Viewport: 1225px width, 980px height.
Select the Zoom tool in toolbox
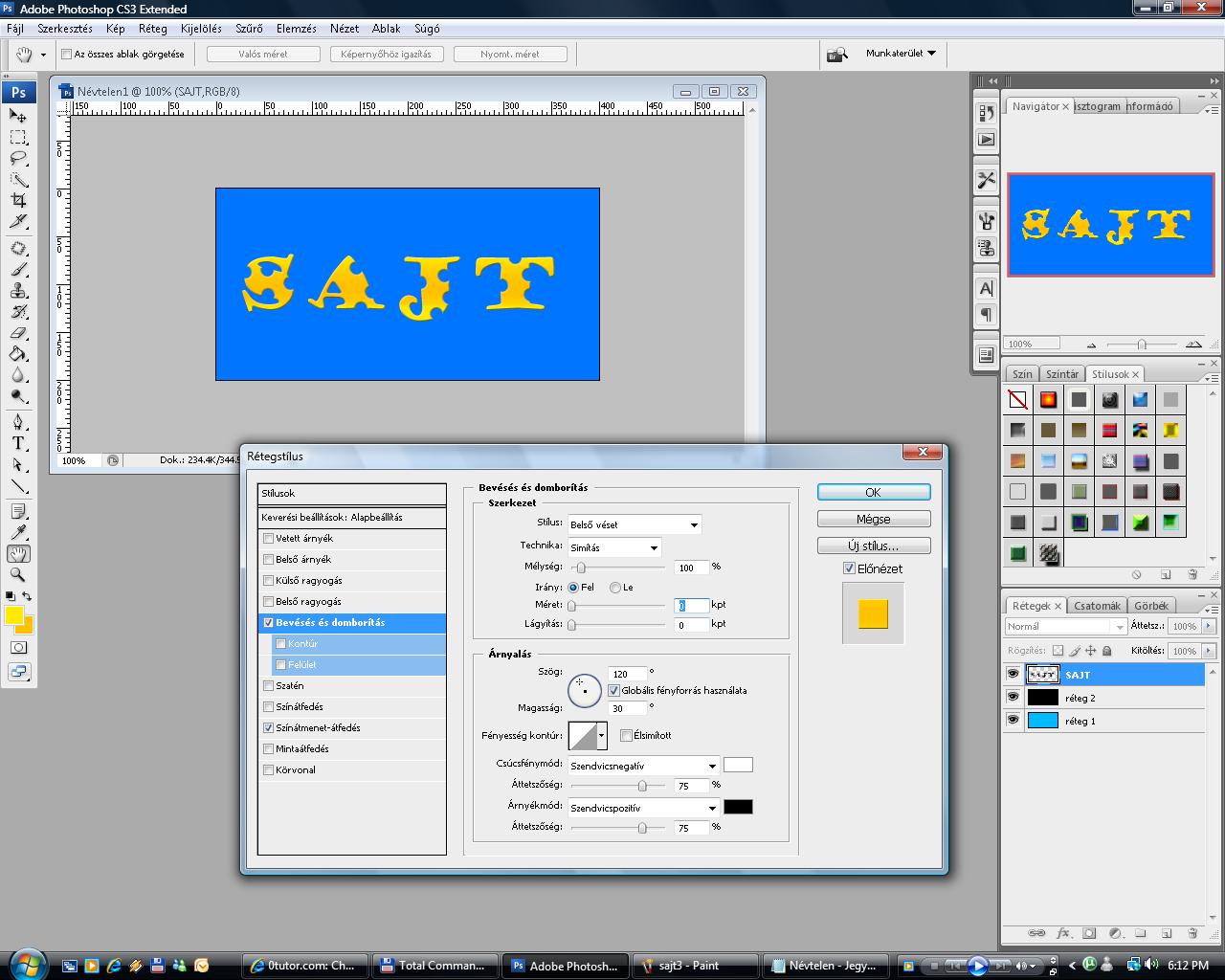click(x=18, y=574)
